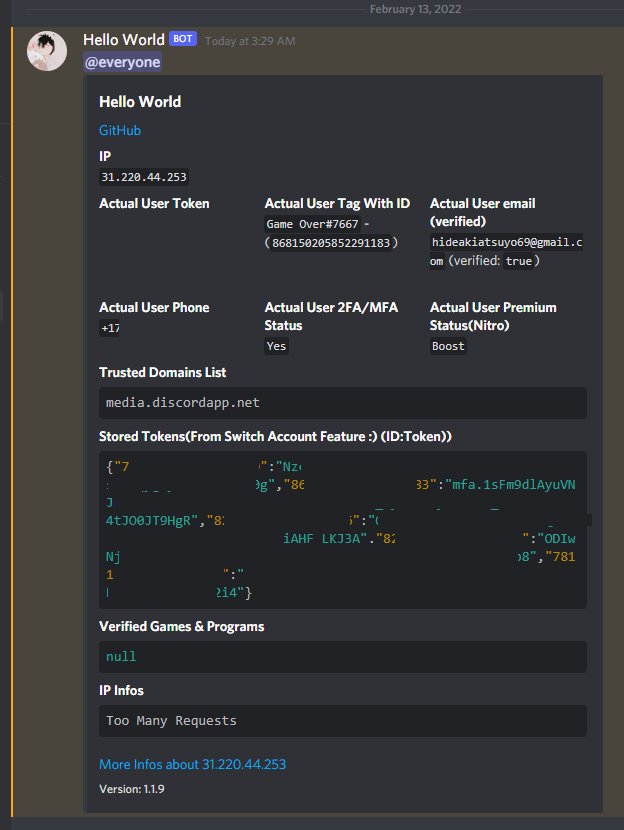
Task: Select the email hideakiatsuyo69@gmail.c text
Action: [507, 242]
